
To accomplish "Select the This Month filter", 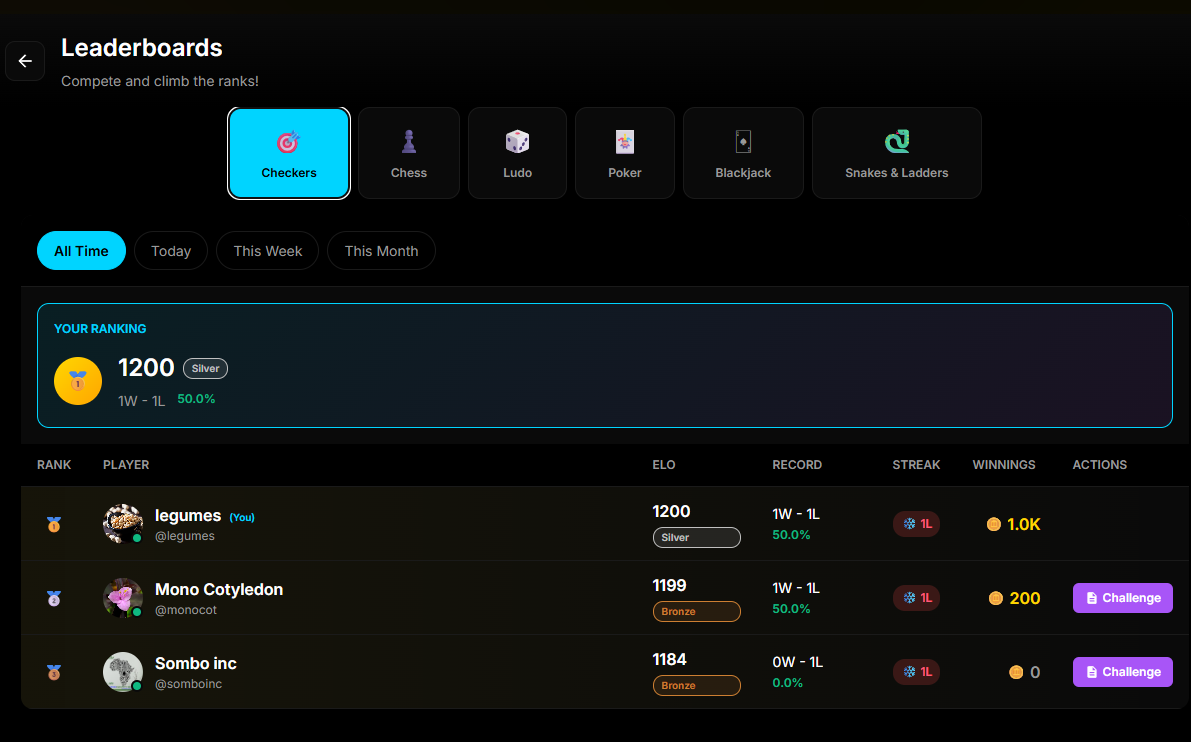I will (x=381, y=250).
